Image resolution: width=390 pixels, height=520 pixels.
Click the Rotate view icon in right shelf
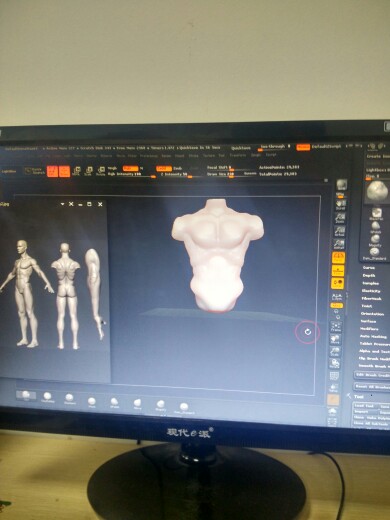[x=334, y=364]
